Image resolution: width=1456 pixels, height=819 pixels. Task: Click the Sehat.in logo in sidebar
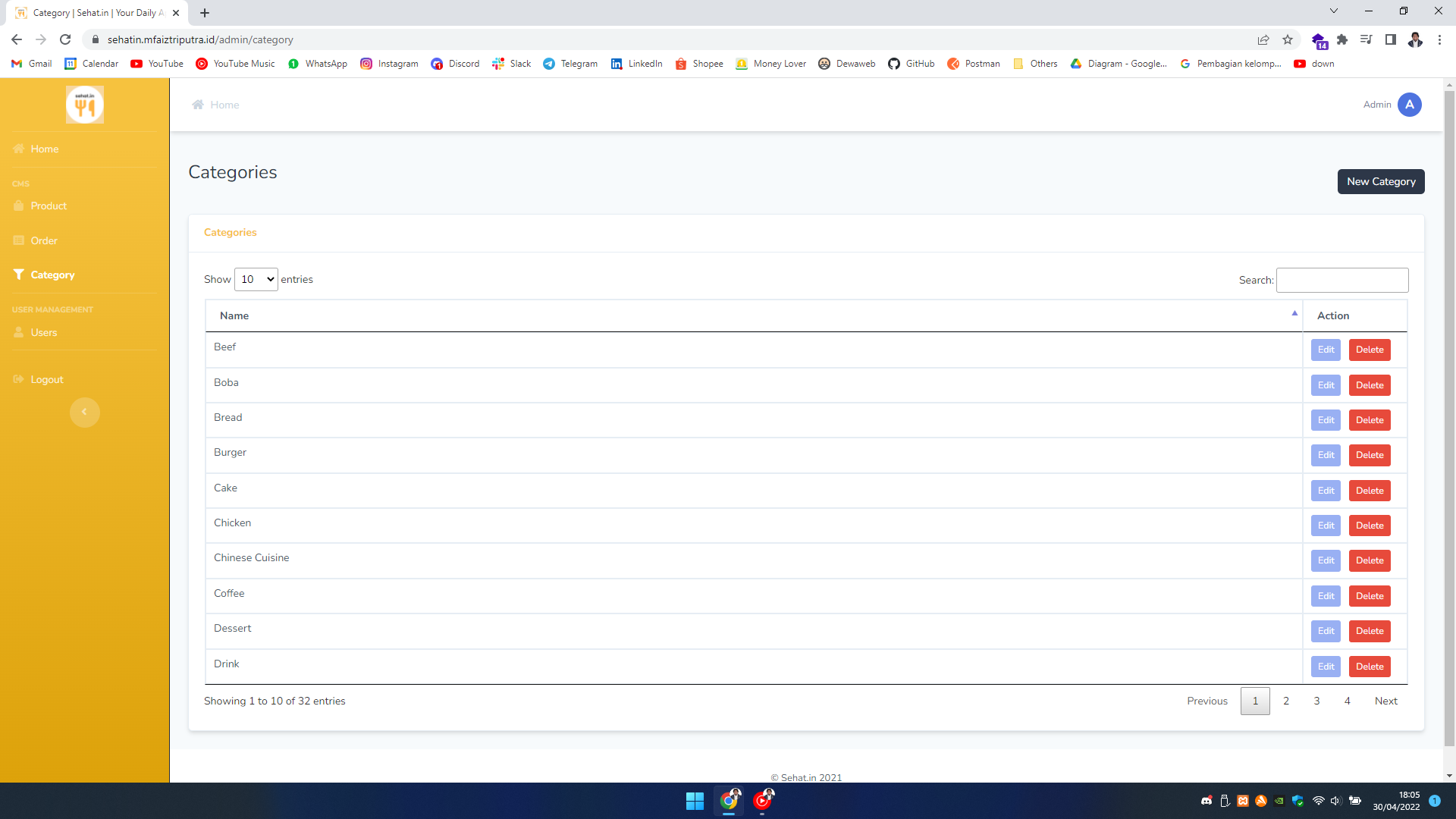click(85, 105)
